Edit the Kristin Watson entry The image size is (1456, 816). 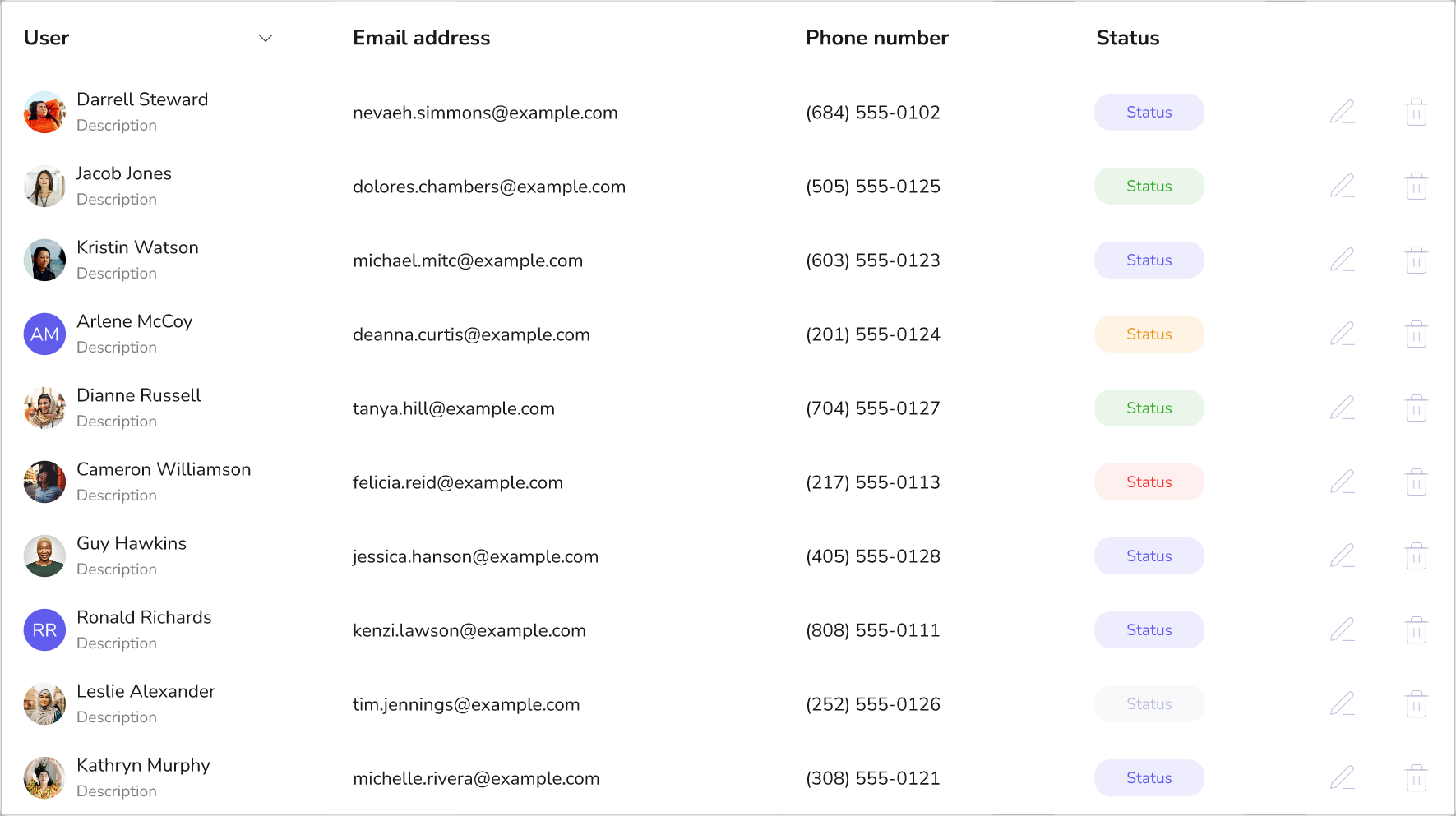pyautogui.click(x=1342, y=260)
